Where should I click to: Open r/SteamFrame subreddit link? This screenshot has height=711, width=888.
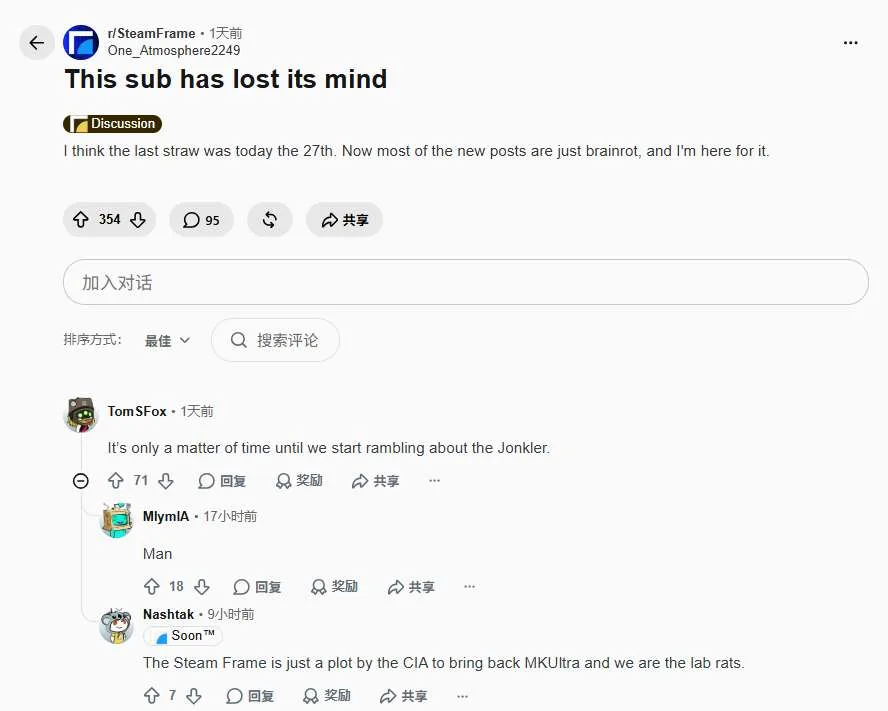click(x=151, y=33)
